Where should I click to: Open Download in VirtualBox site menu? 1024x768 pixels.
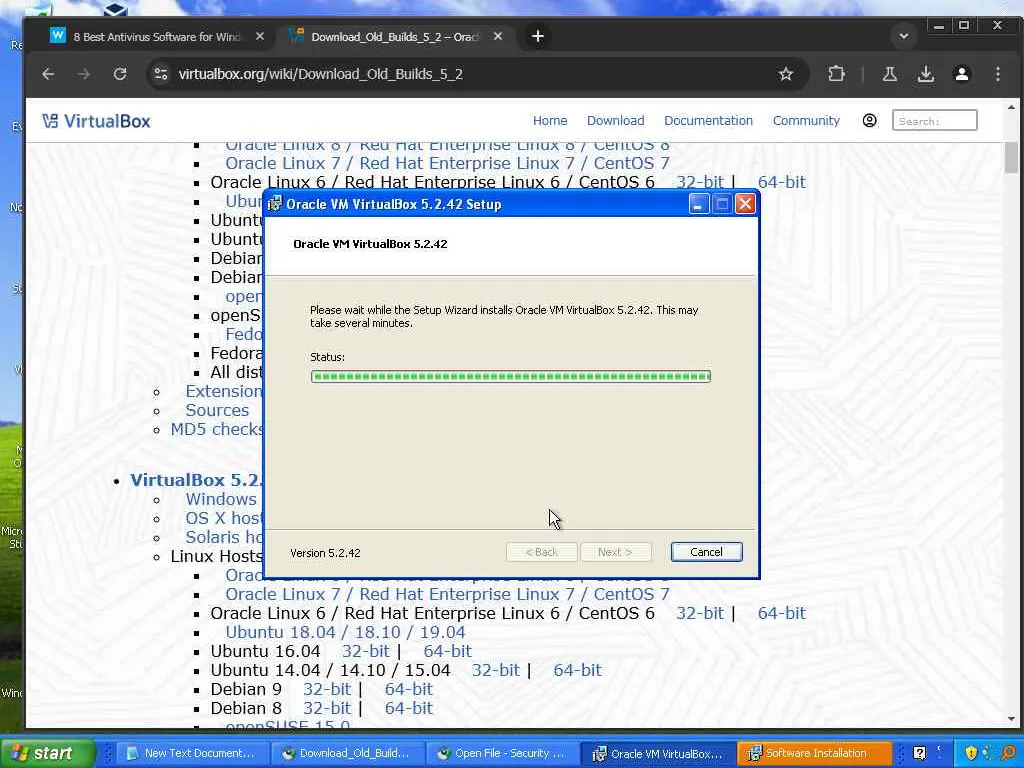click(x=615, y=121)
